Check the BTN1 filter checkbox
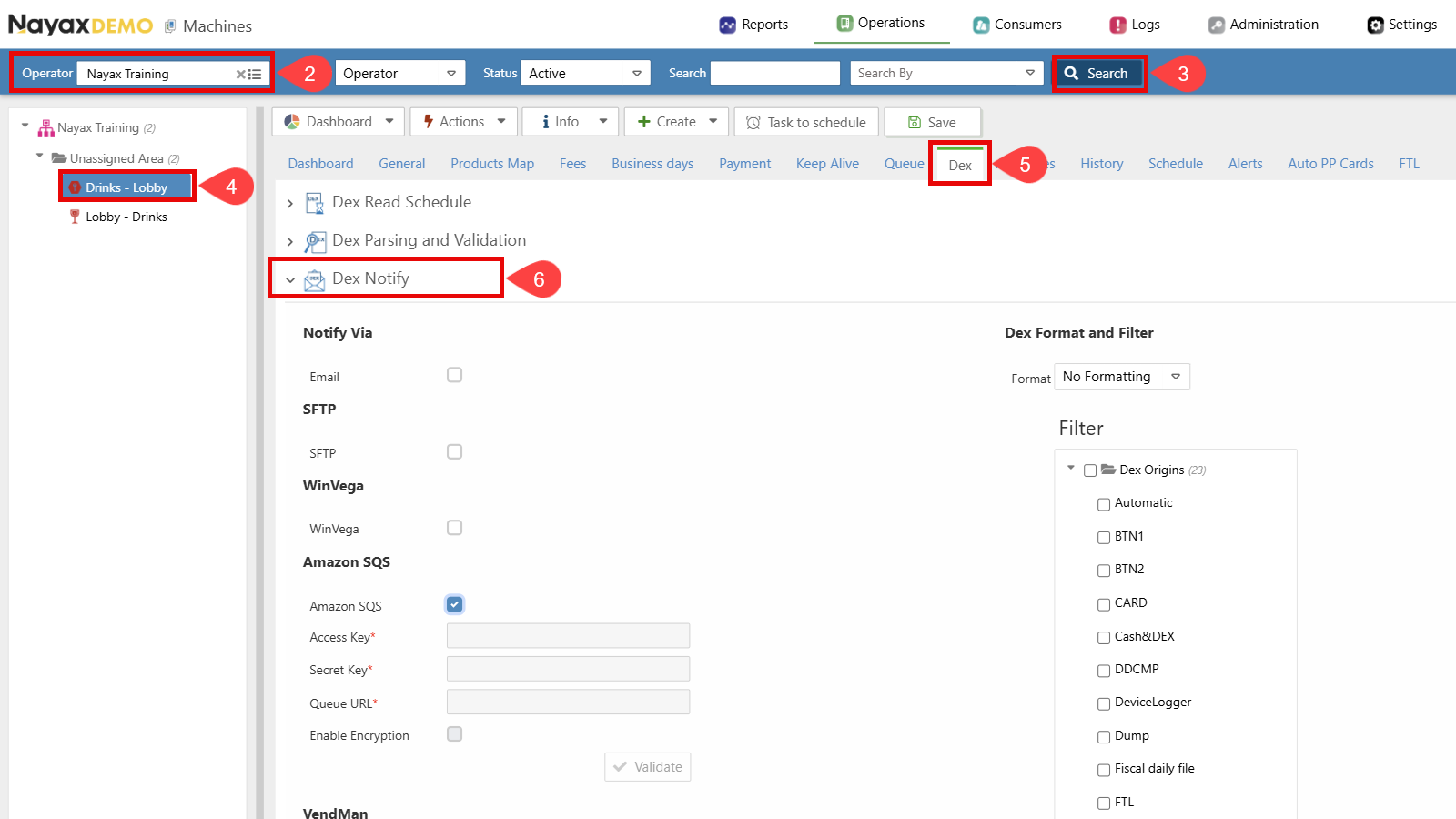1456x819 pixels. click(1104, 538)
